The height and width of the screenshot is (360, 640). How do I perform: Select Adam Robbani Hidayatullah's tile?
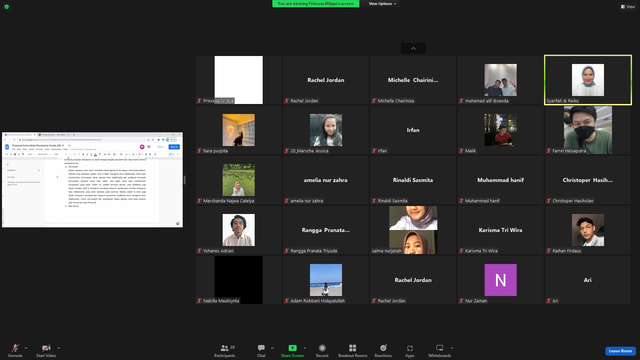pos(326,280)
